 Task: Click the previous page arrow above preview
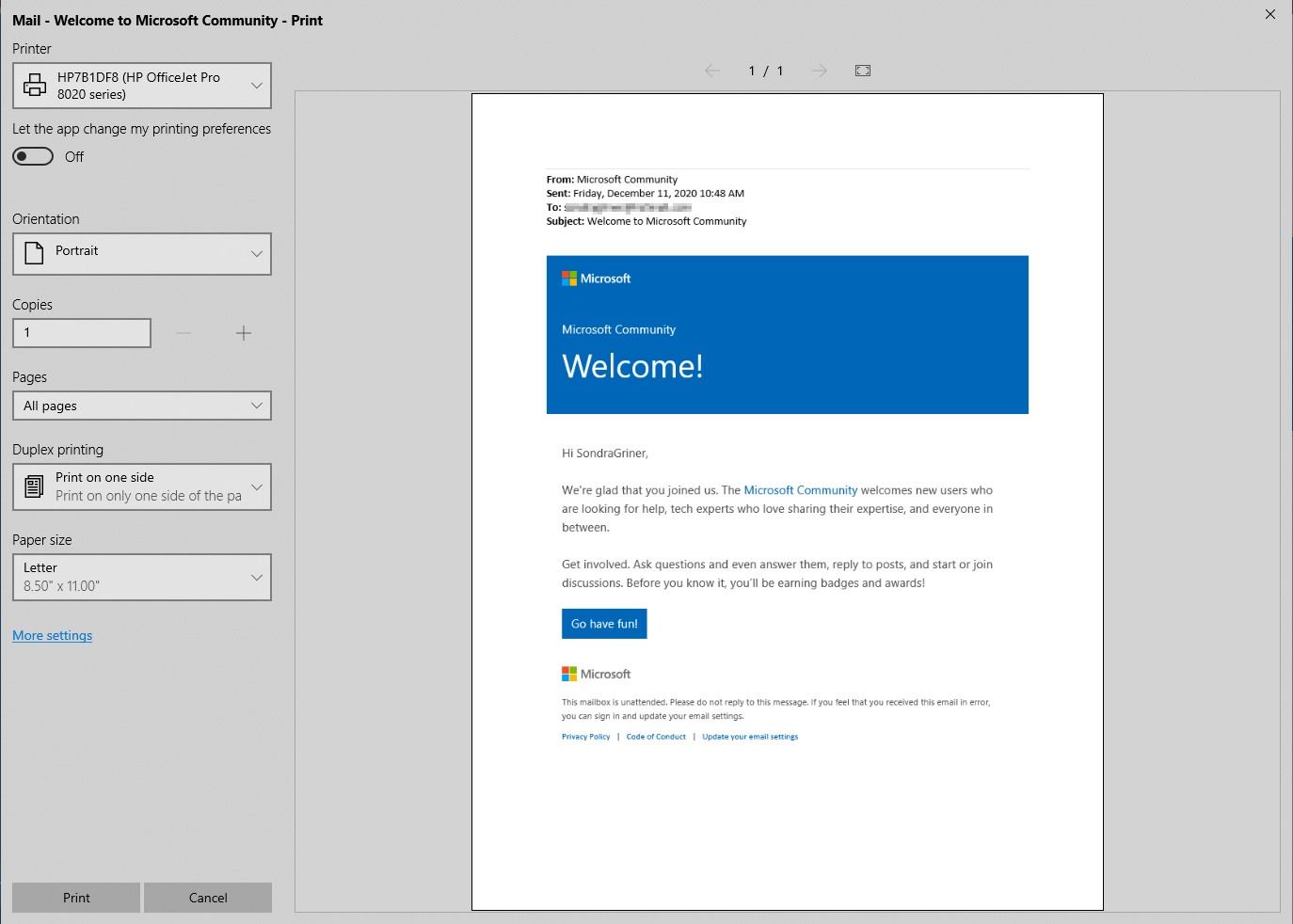(x=712, y=70)
